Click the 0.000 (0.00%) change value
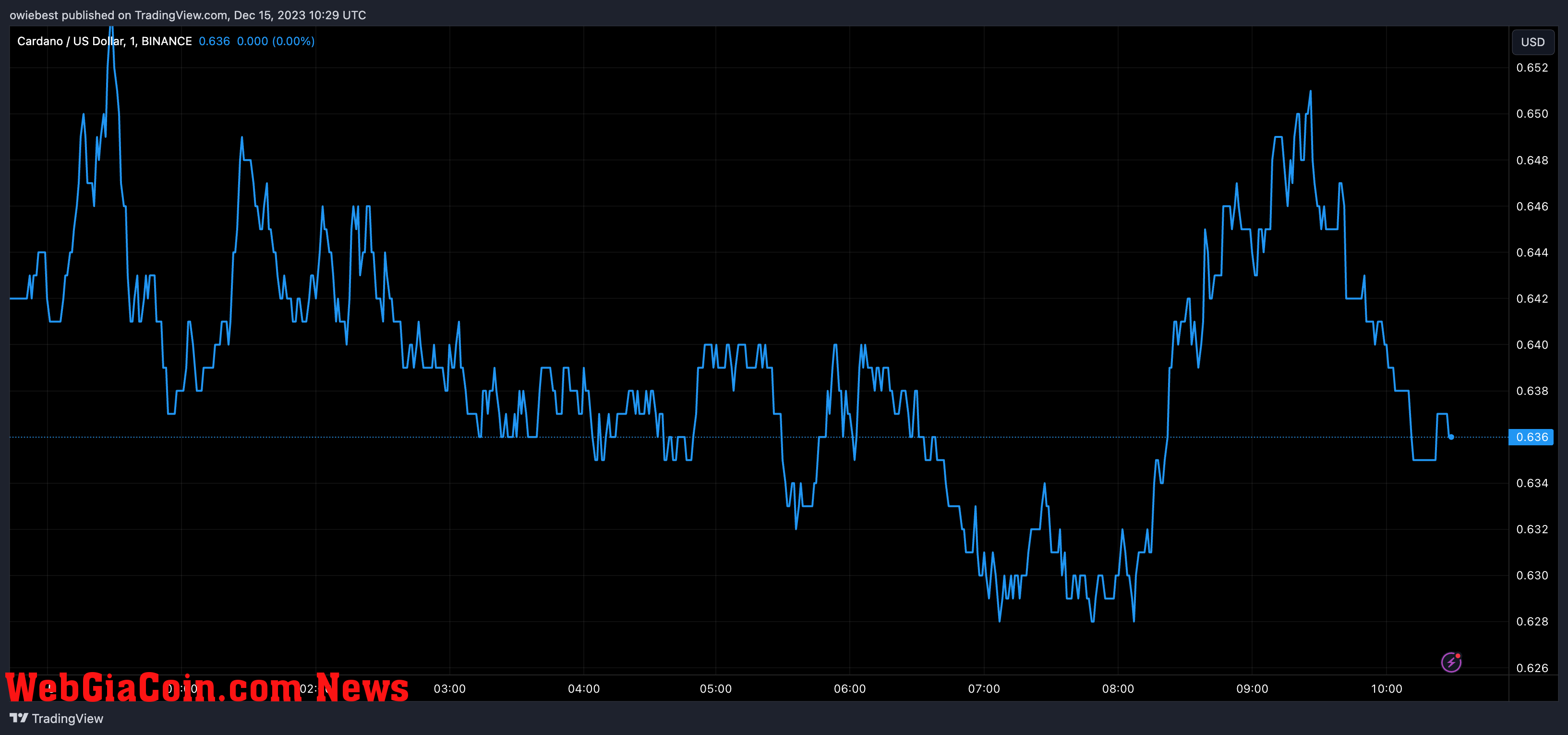 [x=276, y=41]
